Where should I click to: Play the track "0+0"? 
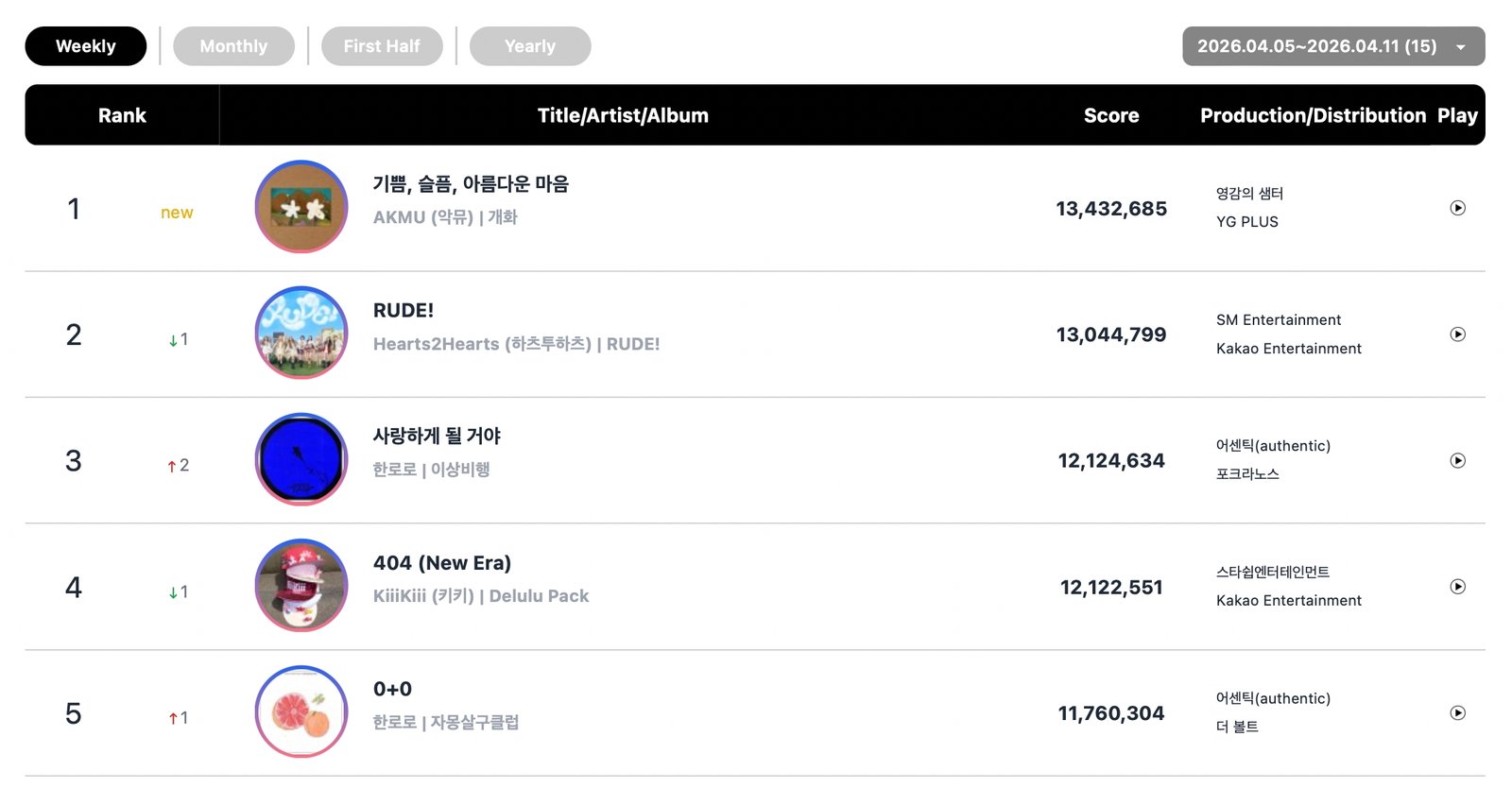click(1459, 713)
